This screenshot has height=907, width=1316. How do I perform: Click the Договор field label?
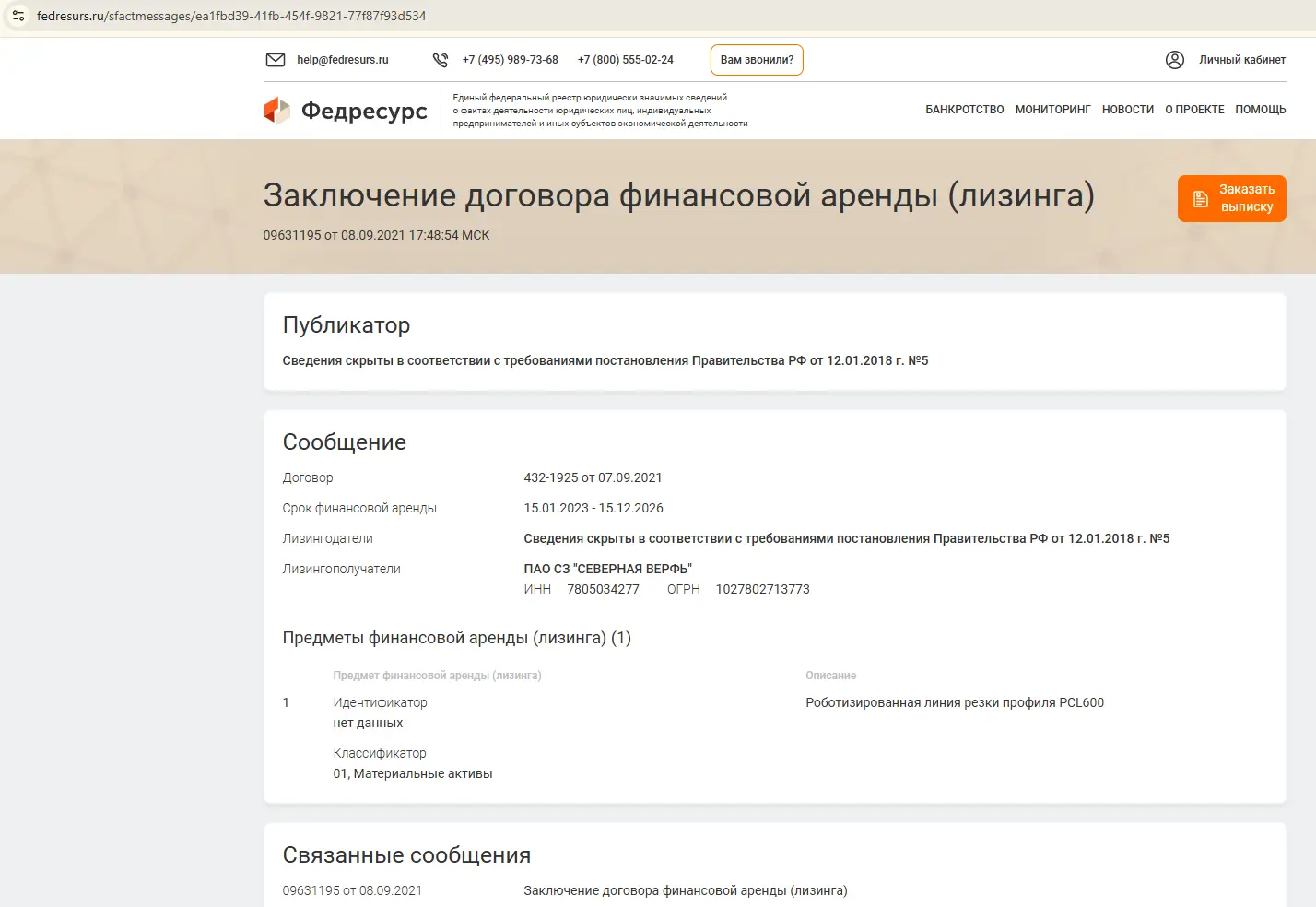coord(308,477)
